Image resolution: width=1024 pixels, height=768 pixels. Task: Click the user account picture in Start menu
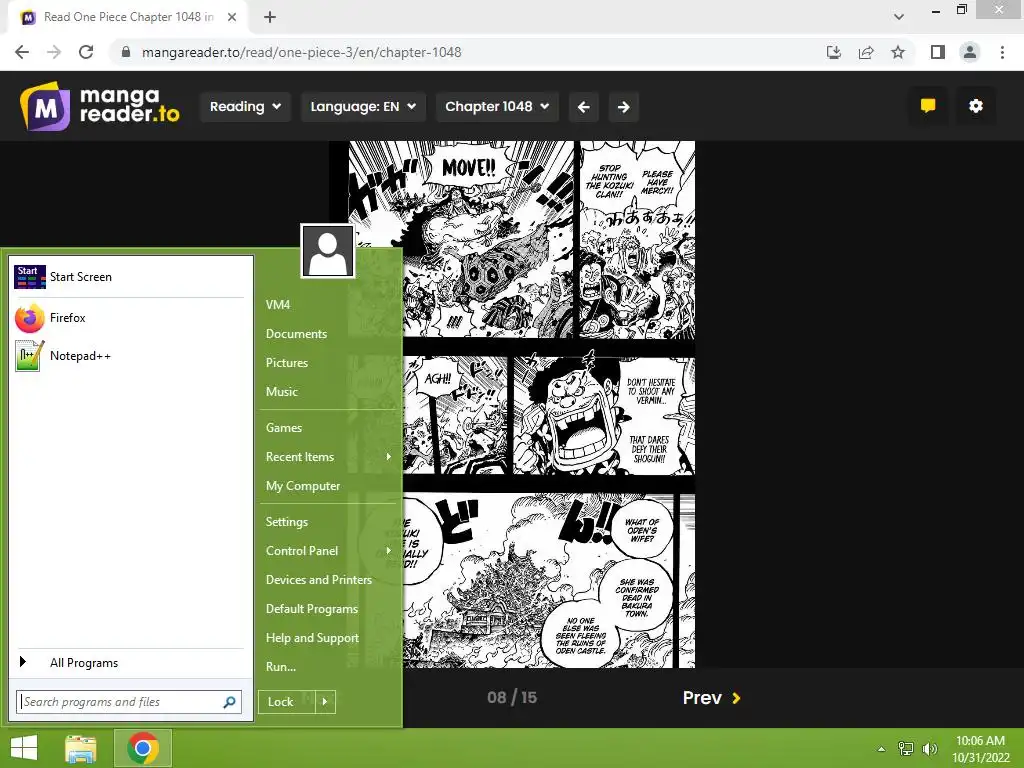(x=328, y=251)
